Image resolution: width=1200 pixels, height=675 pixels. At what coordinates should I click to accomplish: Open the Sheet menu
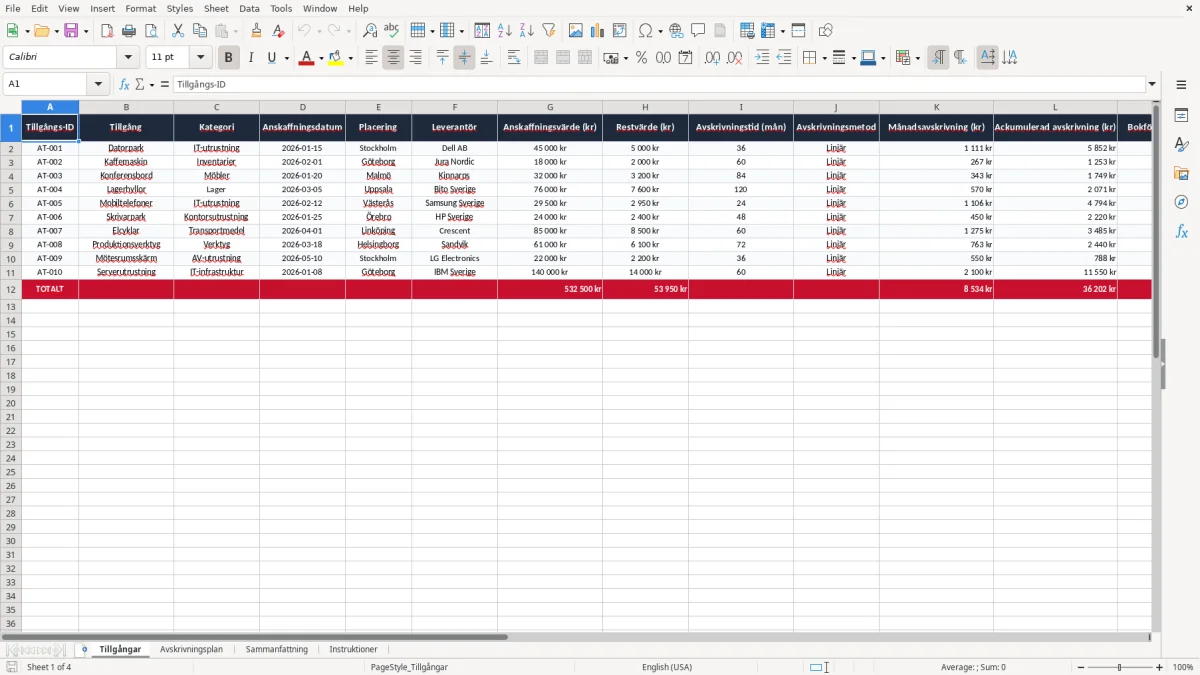(216, 8)
